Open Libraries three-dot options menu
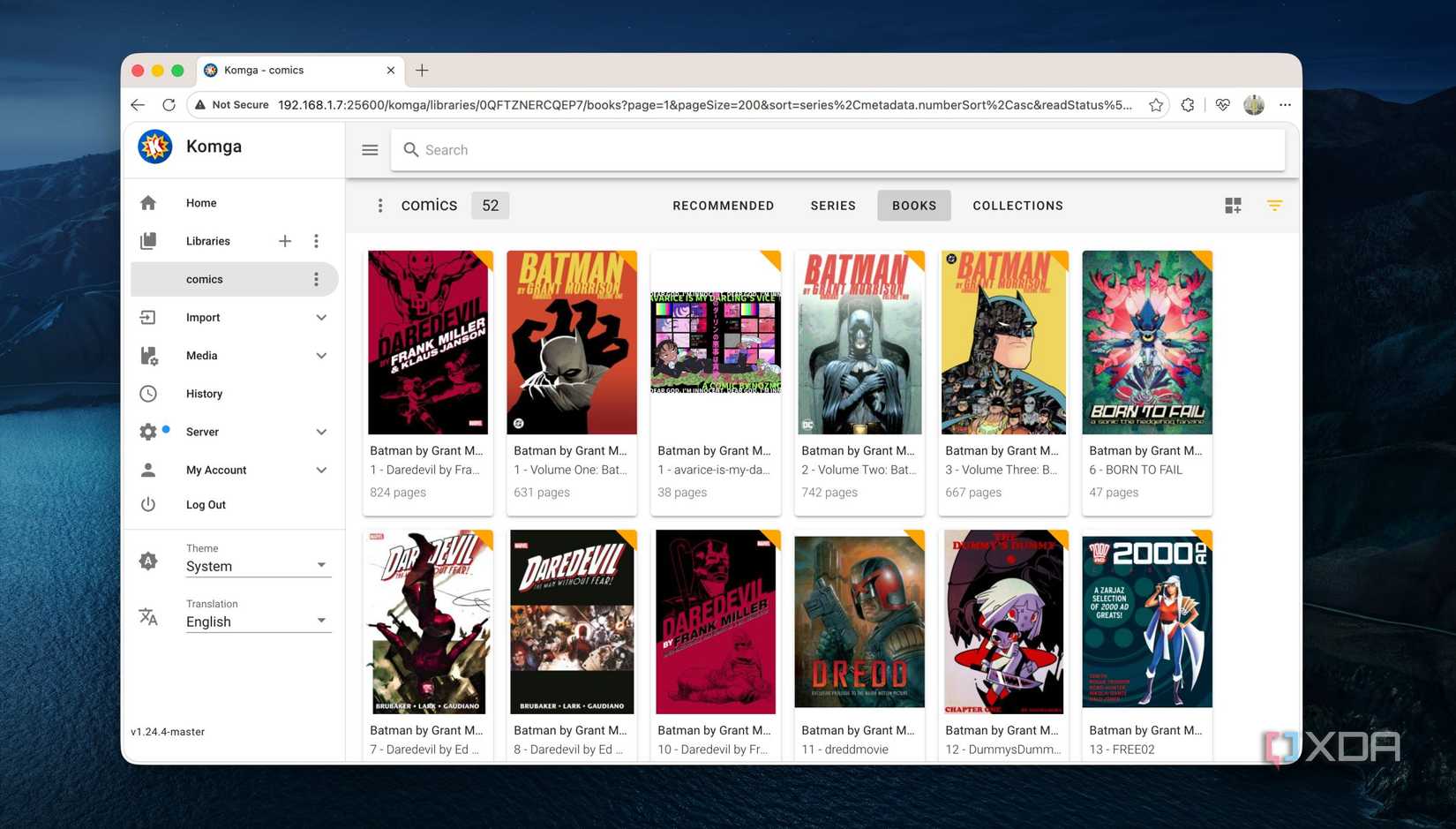This screenshot has height=829, width=1456. pos(316,241)
